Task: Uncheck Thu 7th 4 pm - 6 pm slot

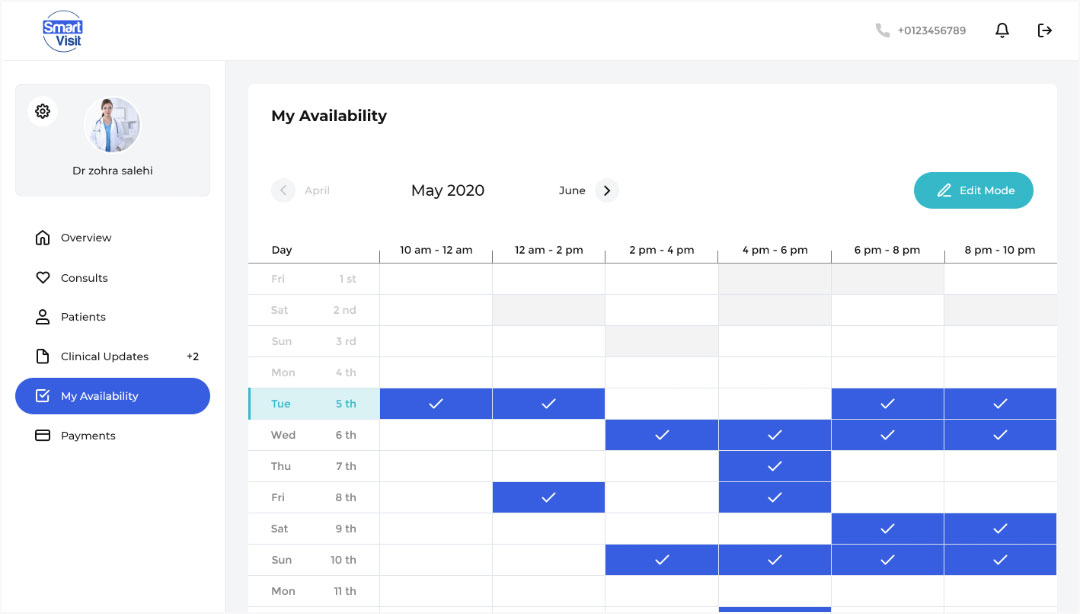Action: (x=775, y=466)
